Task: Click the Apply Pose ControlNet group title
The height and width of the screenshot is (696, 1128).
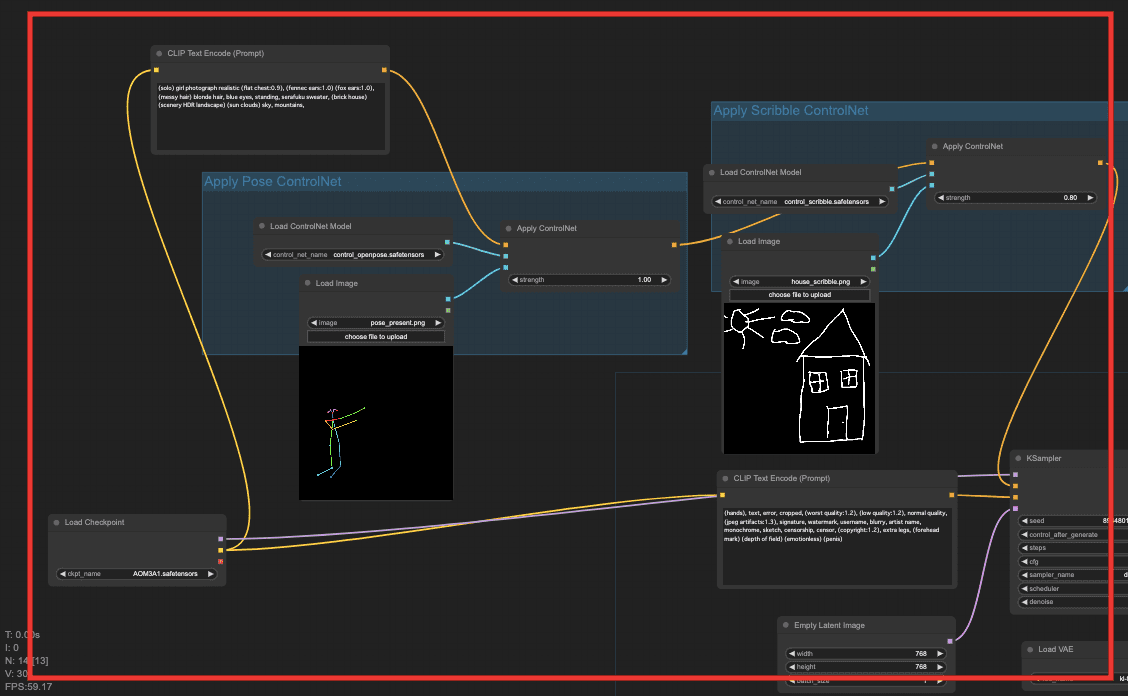Action: click(273, 181)
